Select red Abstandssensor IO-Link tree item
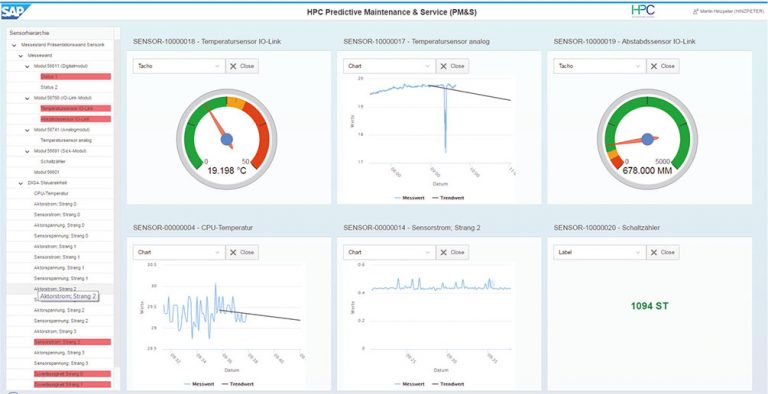This screenshot has width=768, height=394. tap(75, 119)
